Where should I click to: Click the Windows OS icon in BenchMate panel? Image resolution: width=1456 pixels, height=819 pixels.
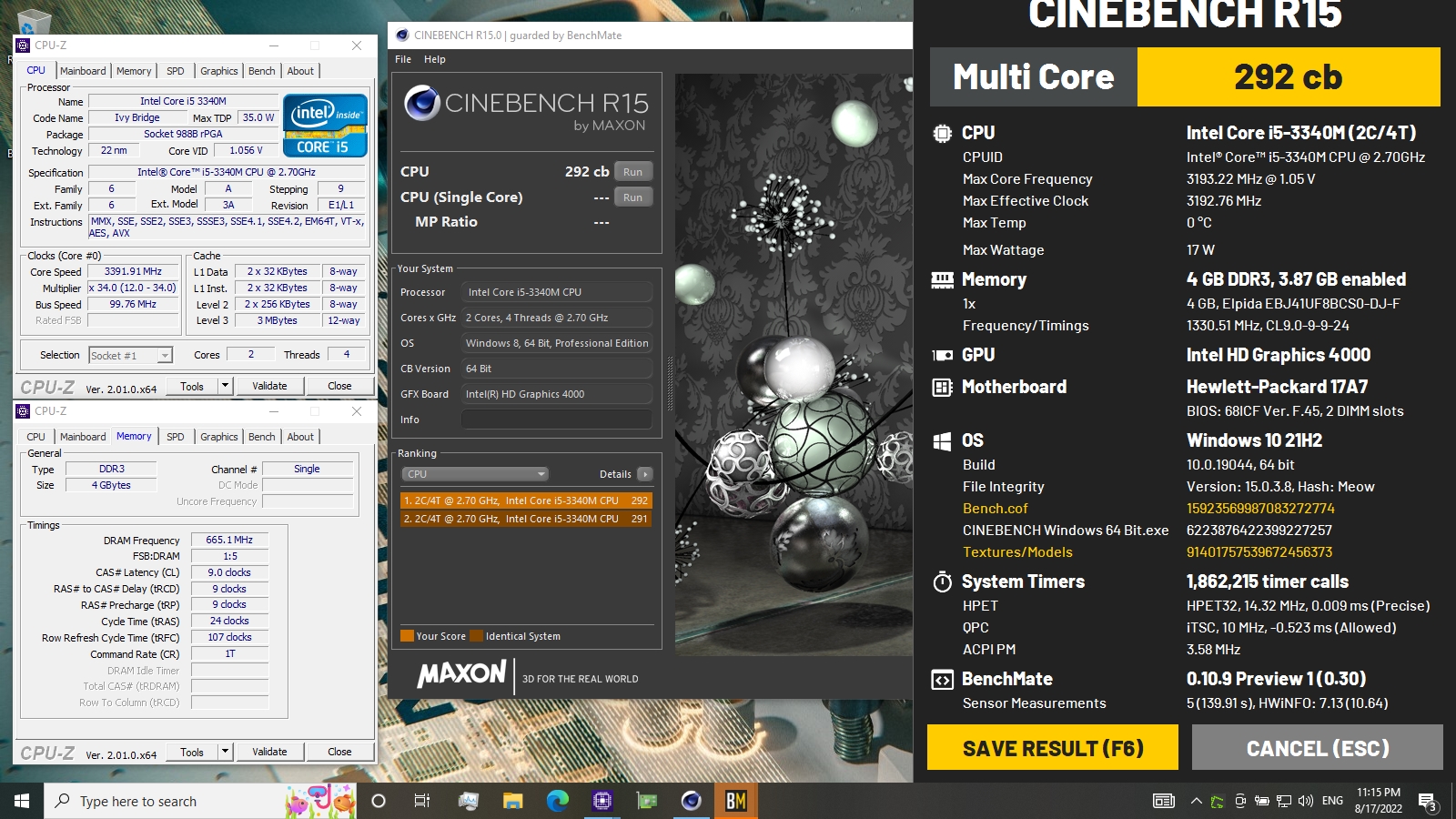point(943,440)
